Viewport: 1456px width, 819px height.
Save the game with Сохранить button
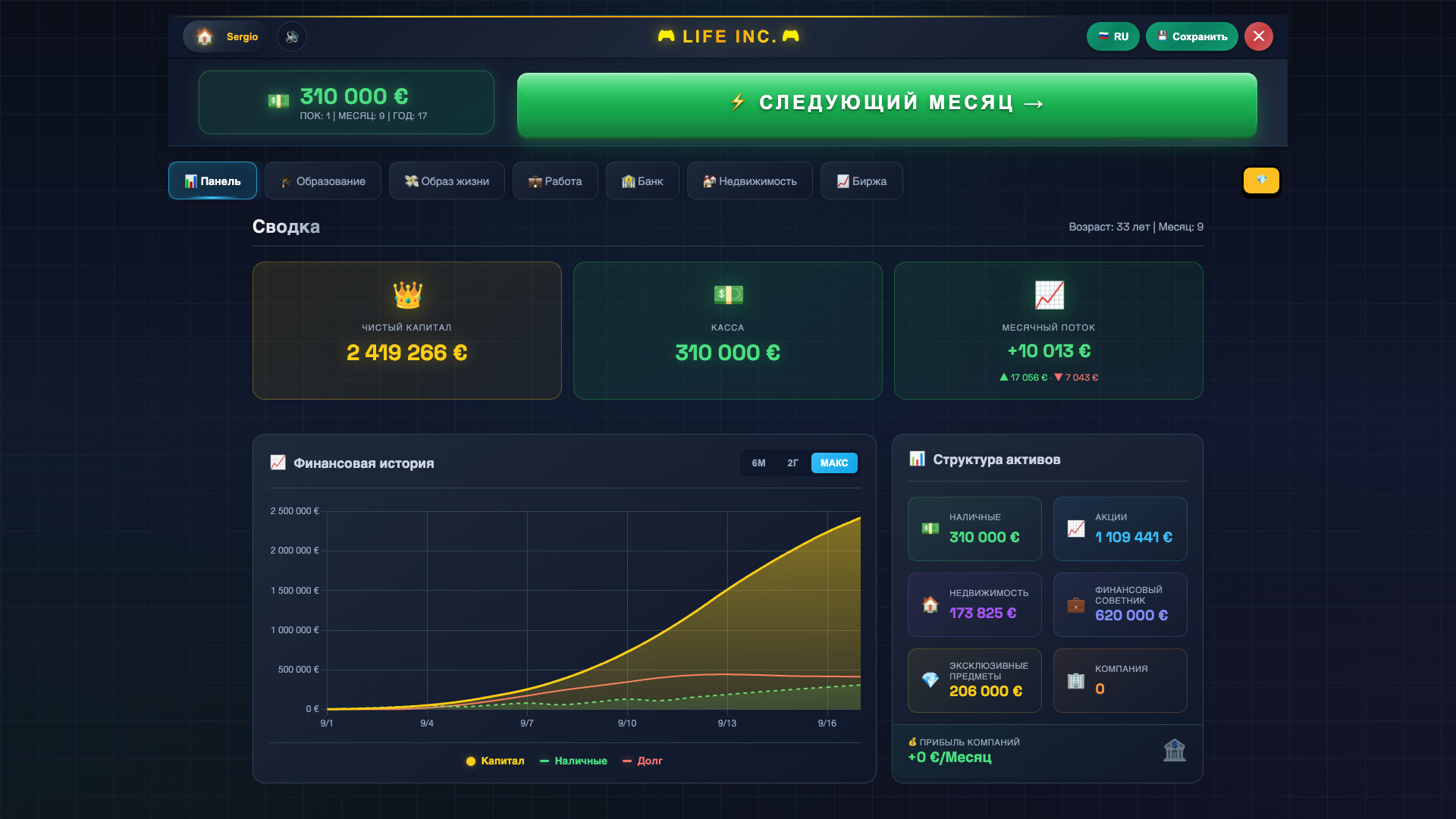pos(1192,36)
